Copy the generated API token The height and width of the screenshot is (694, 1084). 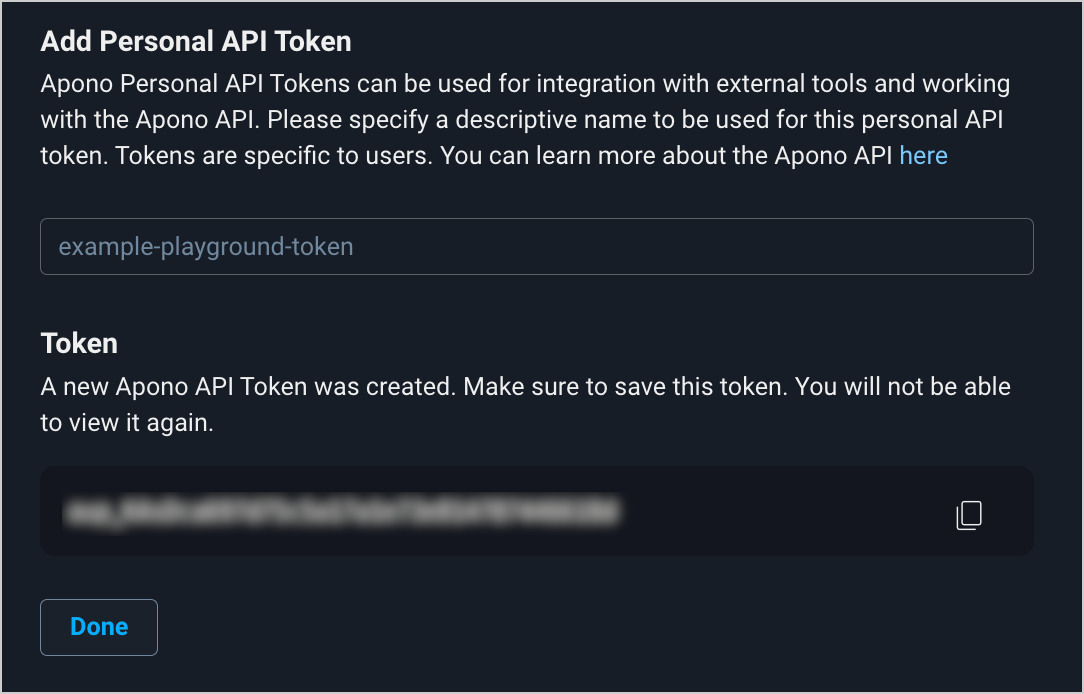click(x=969, y=515)
